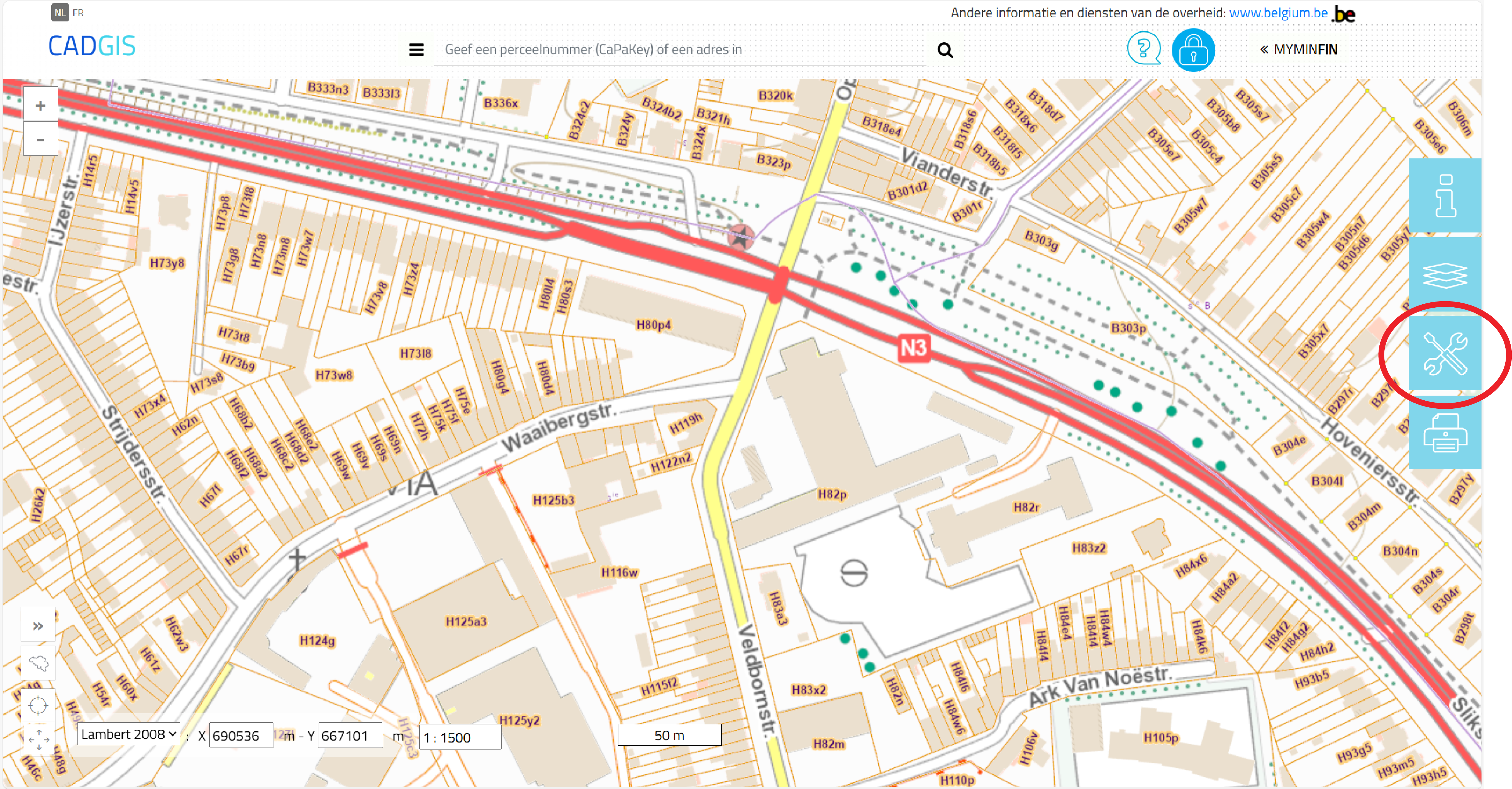Select parcel H116w
The height and width of the screenshot is (789, 1512).
619,572
